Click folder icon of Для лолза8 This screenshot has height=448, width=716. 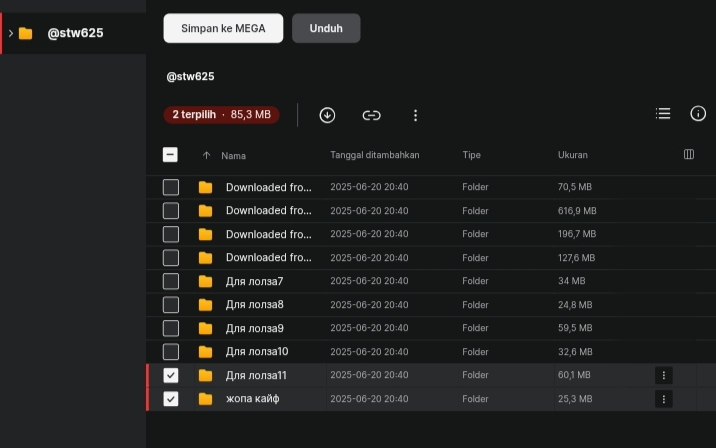coord(205,305)
